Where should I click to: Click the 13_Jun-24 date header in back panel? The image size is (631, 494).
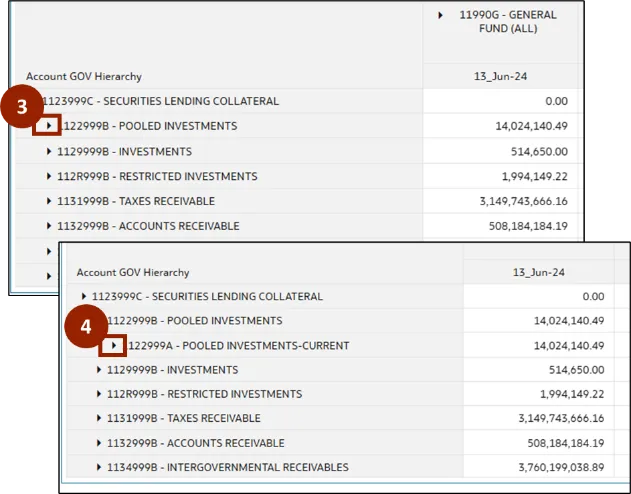pyautogui.click(x=503, y=76)
